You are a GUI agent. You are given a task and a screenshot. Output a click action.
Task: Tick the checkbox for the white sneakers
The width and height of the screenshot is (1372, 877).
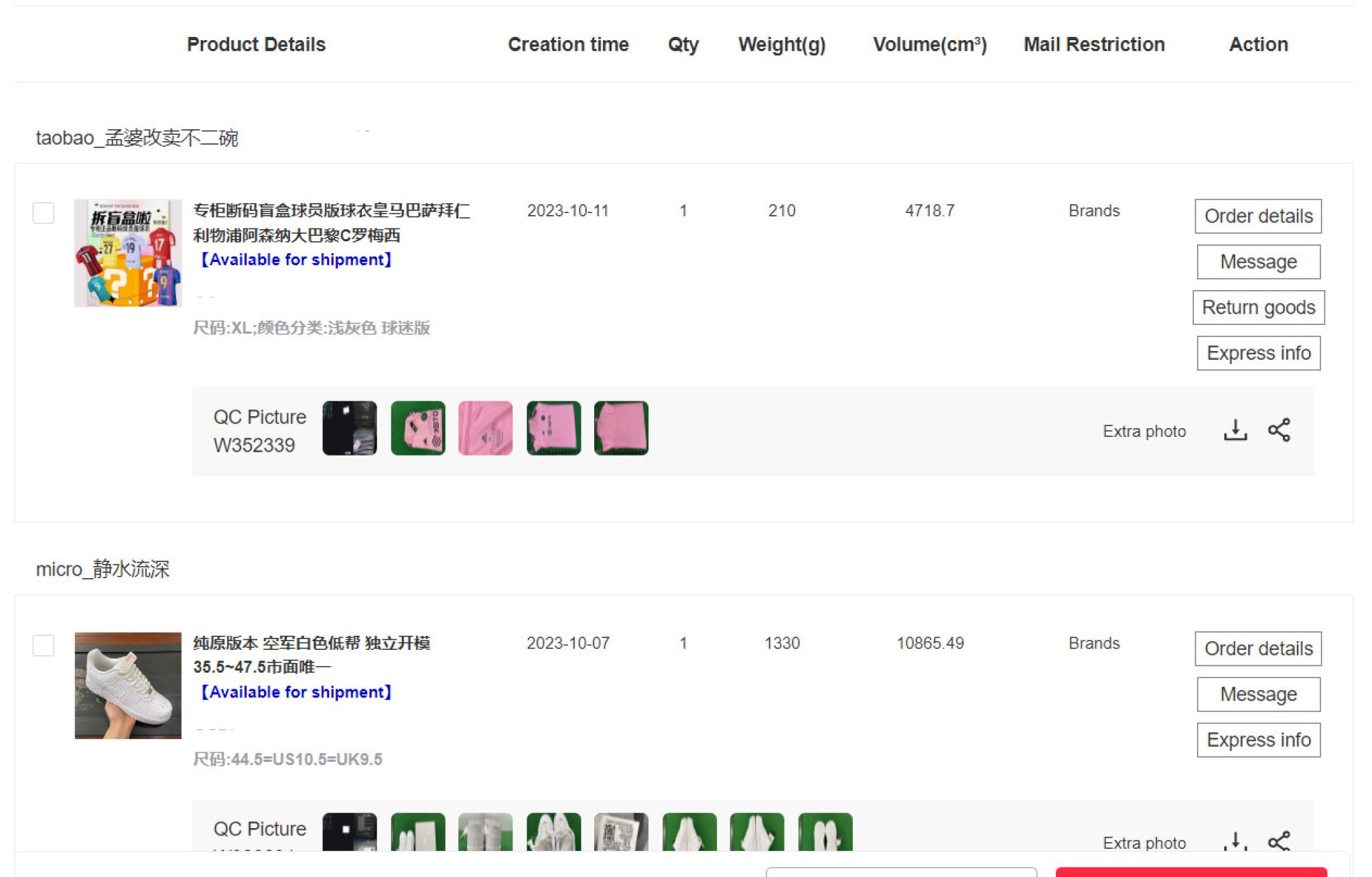click(x=44, y=645)
